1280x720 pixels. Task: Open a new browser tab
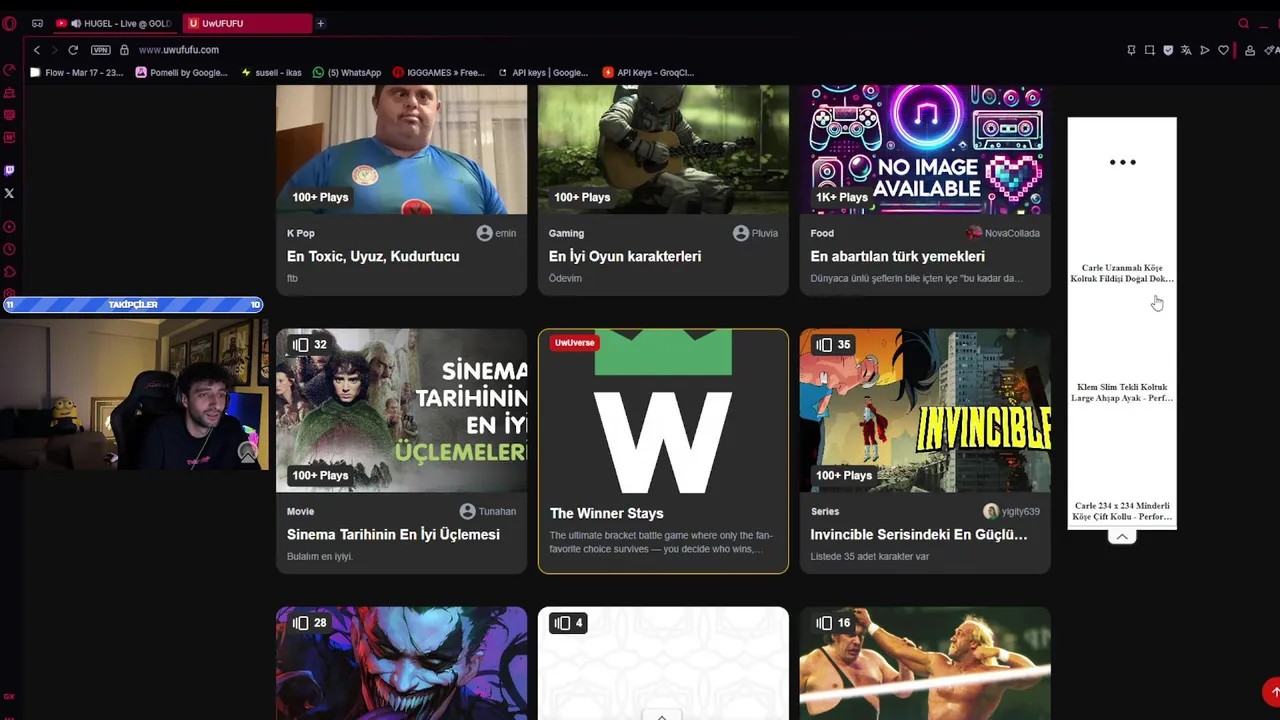tap(320, 23)
